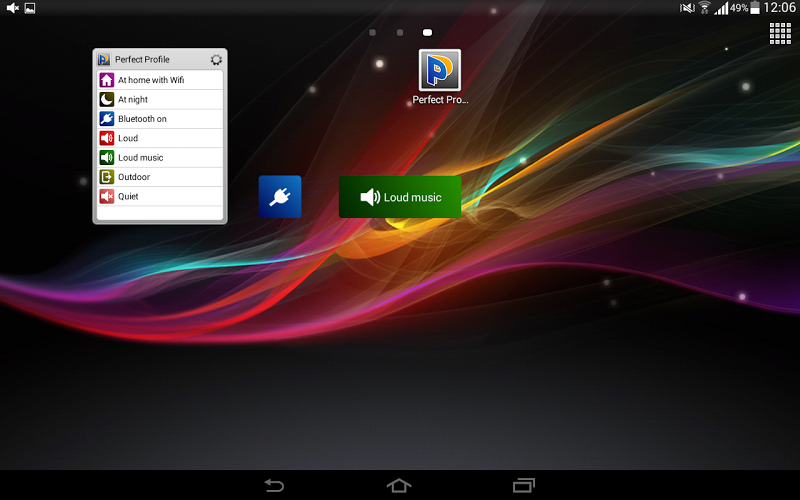The width and height of the screenshot is (800, 500).
Task: Activate the green Loud music widget button
Action: 400,197
